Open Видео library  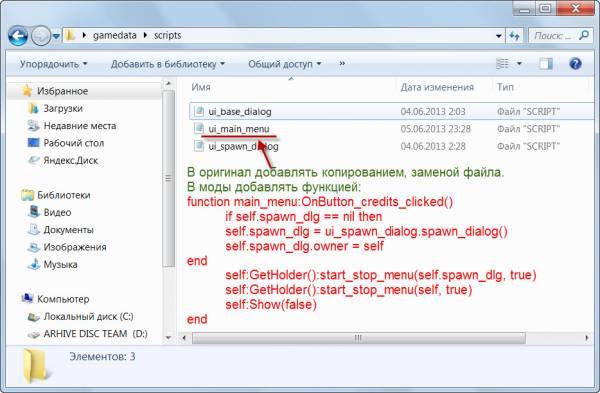57,212
